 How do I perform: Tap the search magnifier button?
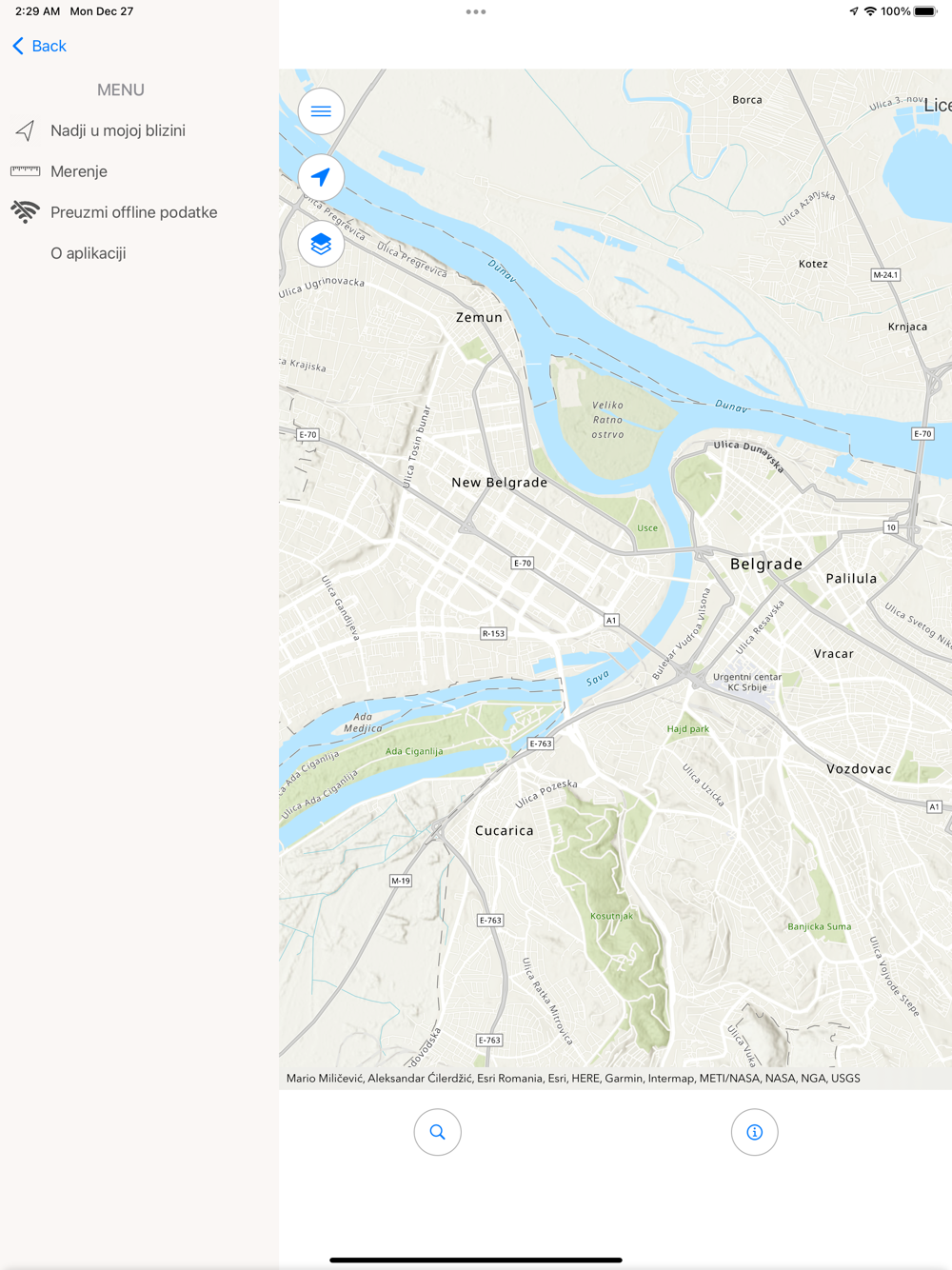(438, 1132)
